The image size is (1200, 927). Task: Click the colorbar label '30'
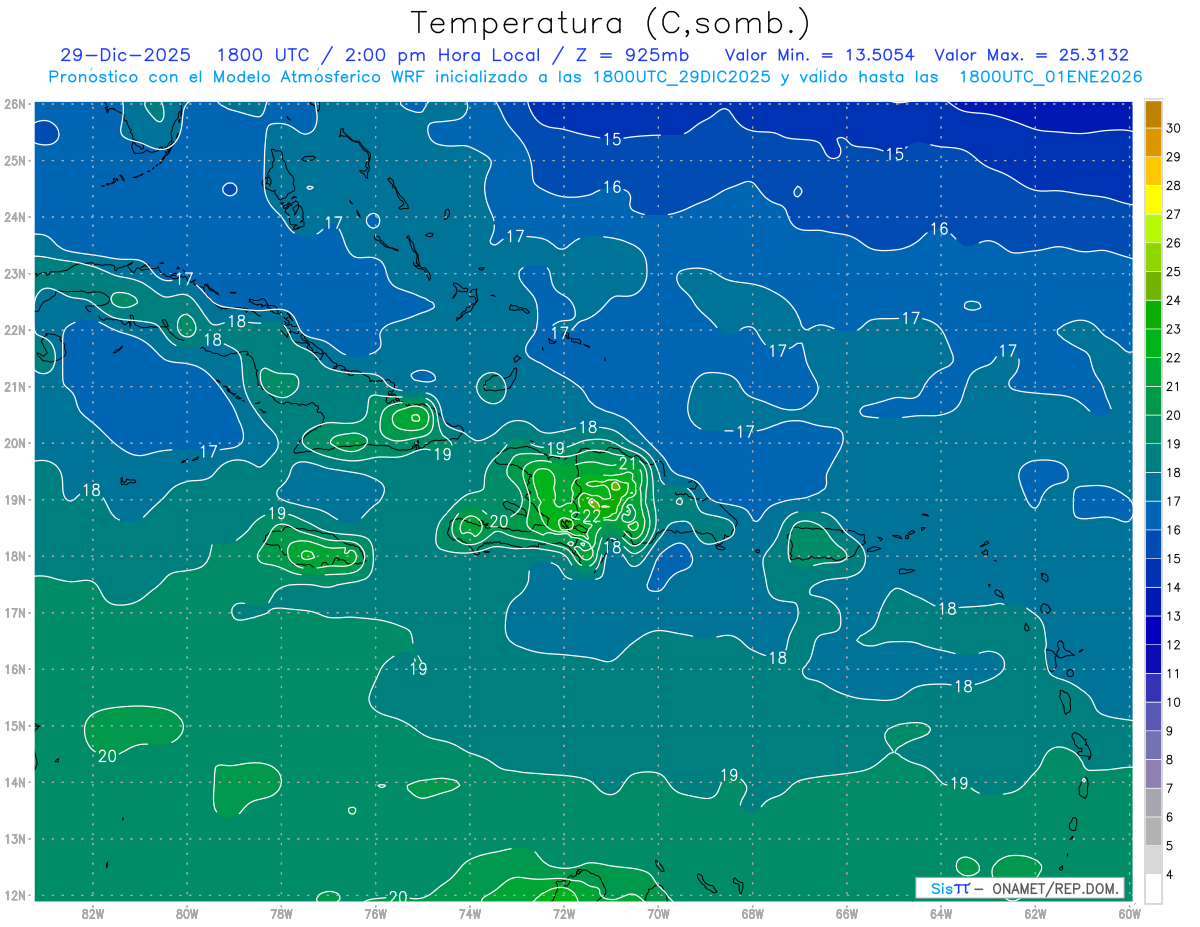[1174, 128]
